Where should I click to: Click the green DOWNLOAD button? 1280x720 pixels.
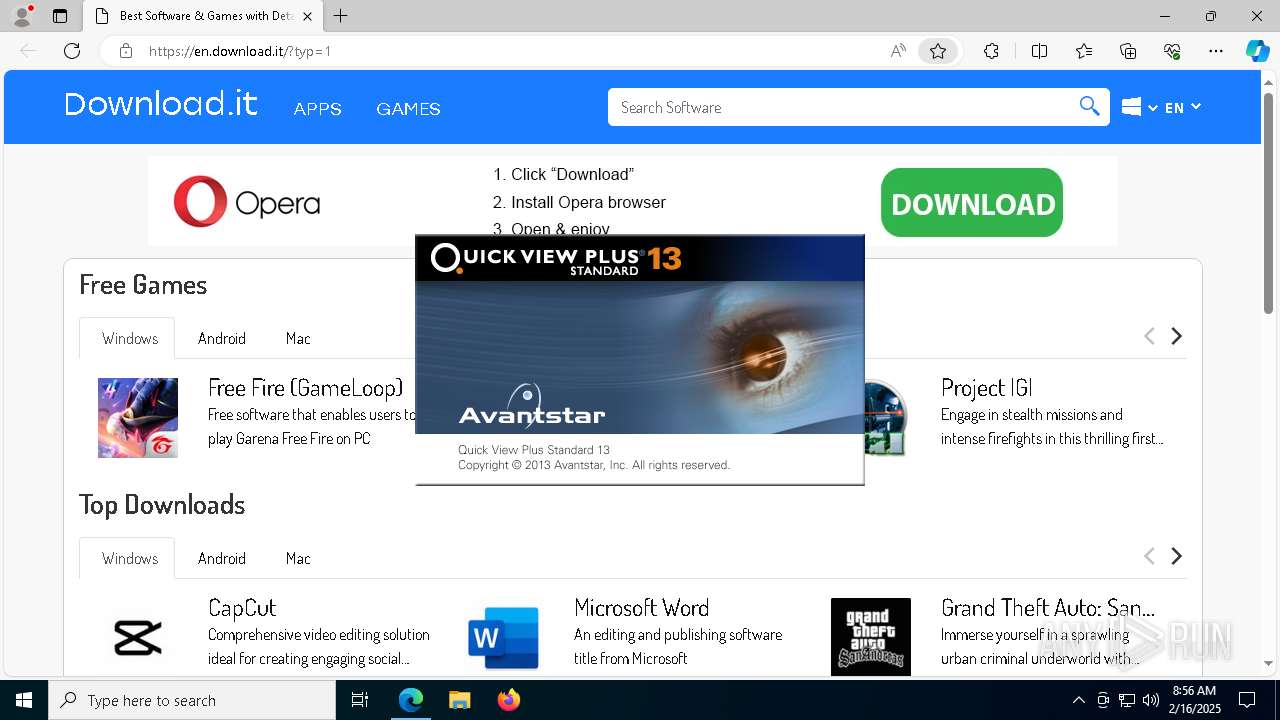coord(972,202)
